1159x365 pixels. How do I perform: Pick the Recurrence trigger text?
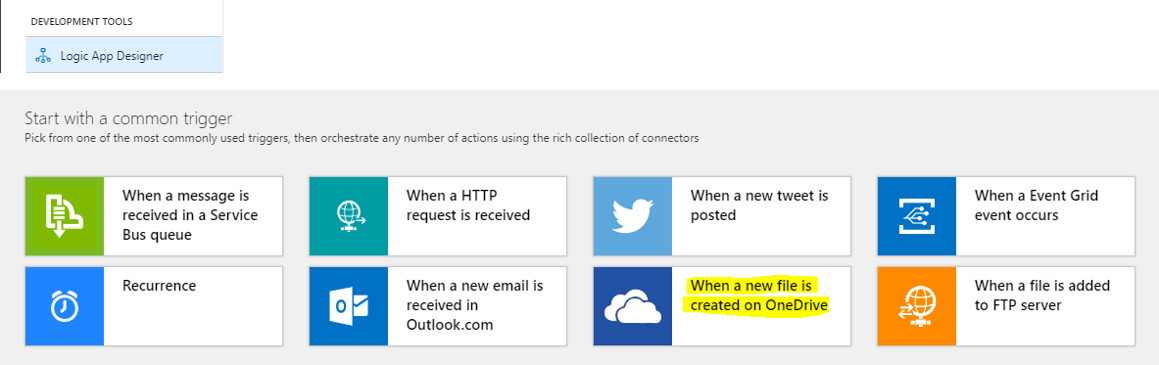pyautogui.click(x=159, y=286)
